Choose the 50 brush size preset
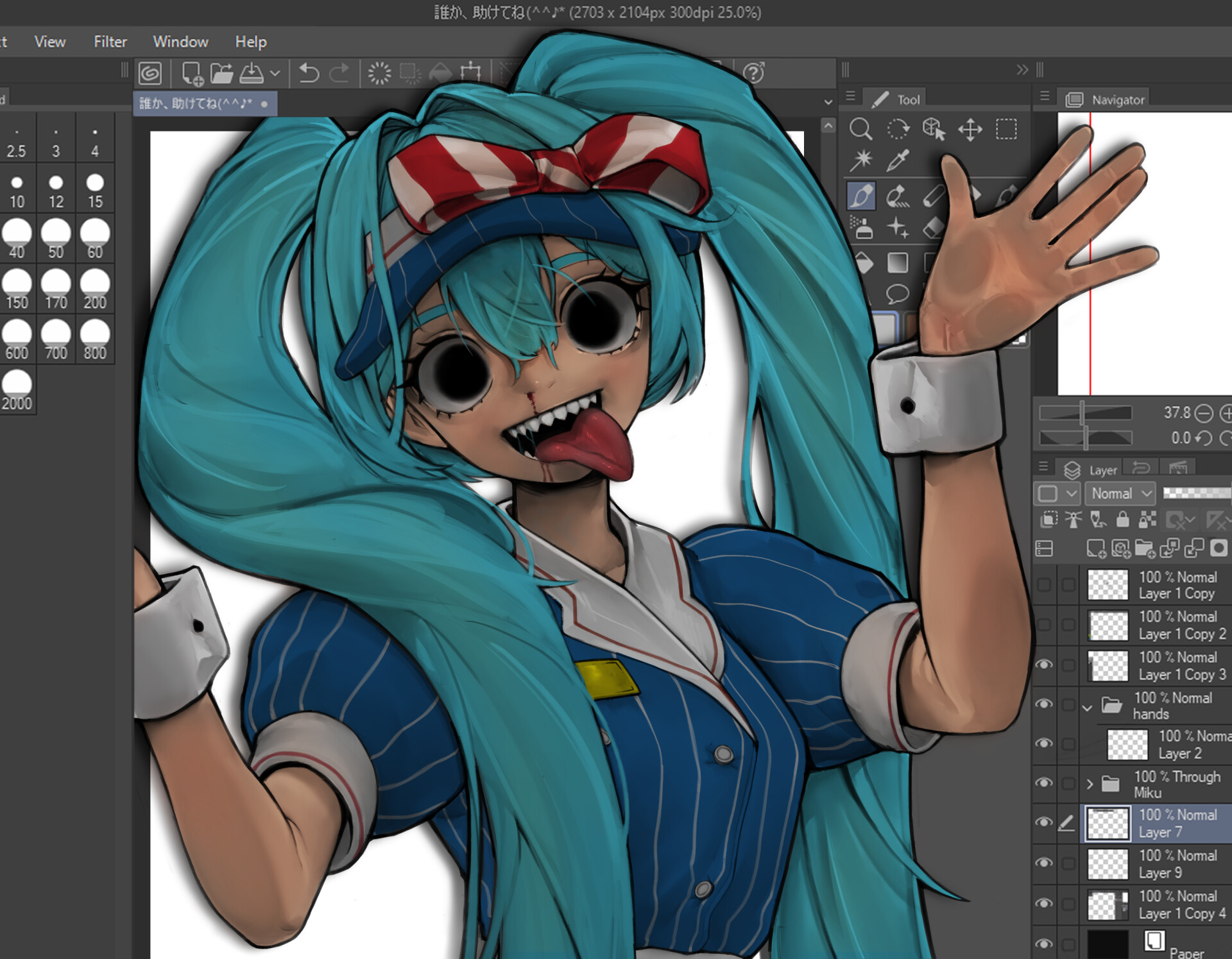The width and height of the screenshot is (1232, 959). pos(56,239)
